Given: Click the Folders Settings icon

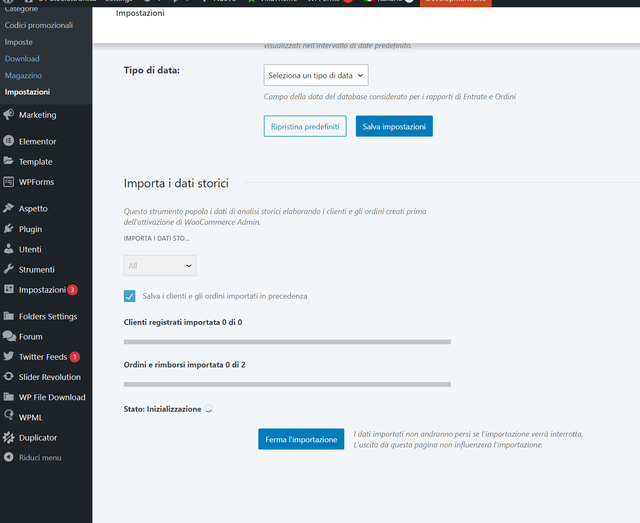Looking at the screenshot, I should point(9,316).
